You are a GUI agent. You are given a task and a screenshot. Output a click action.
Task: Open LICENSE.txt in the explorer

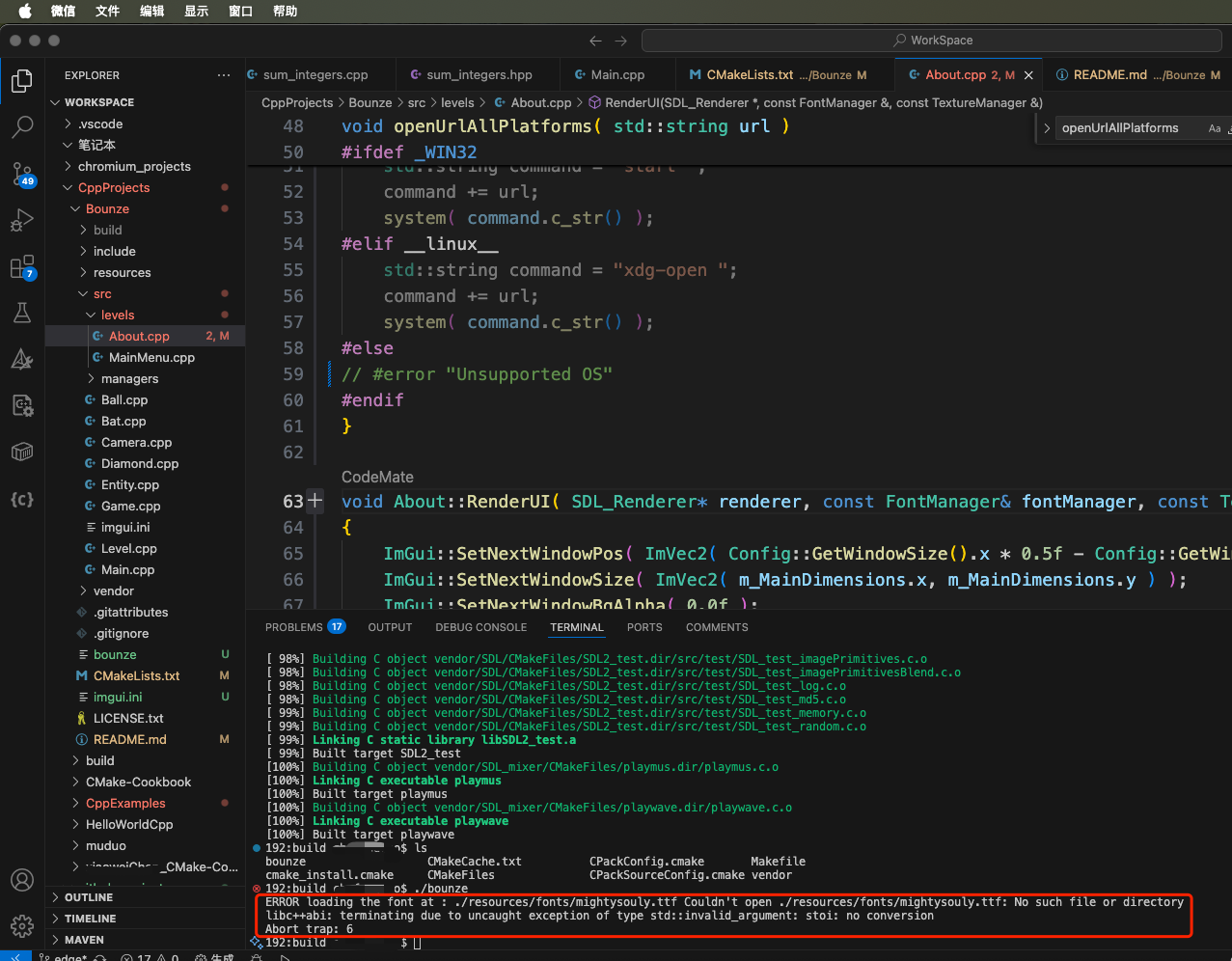(145, 718)
